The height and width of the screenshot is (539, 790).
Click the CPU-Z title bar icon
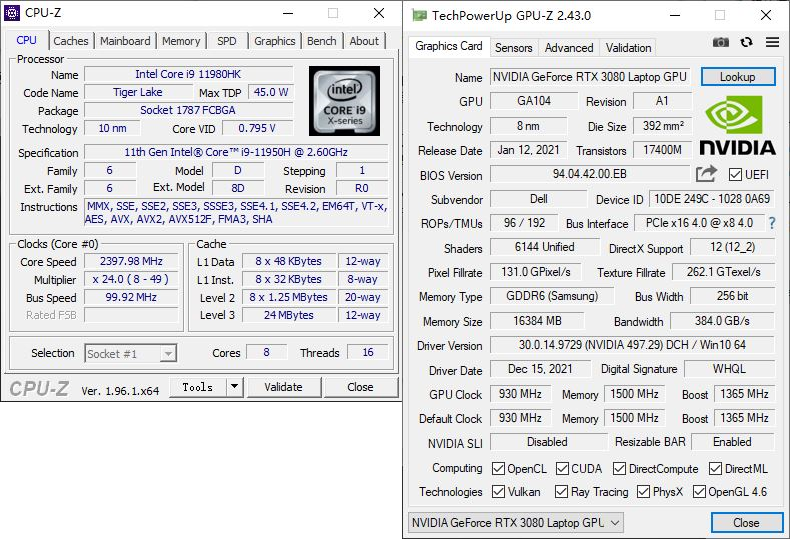point(12,13)
